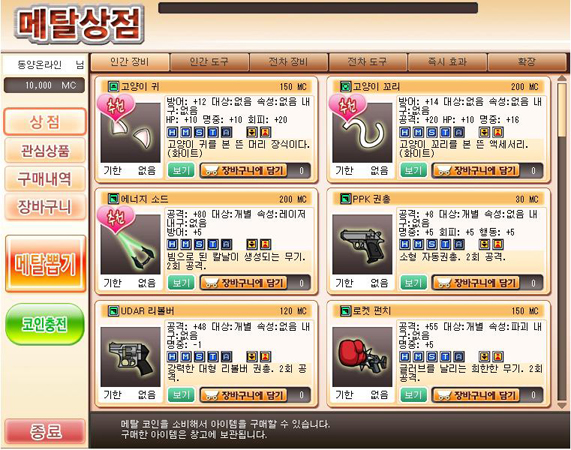Add PPK 권총 to cart with 장바구니에 담기

pos(477,283)
